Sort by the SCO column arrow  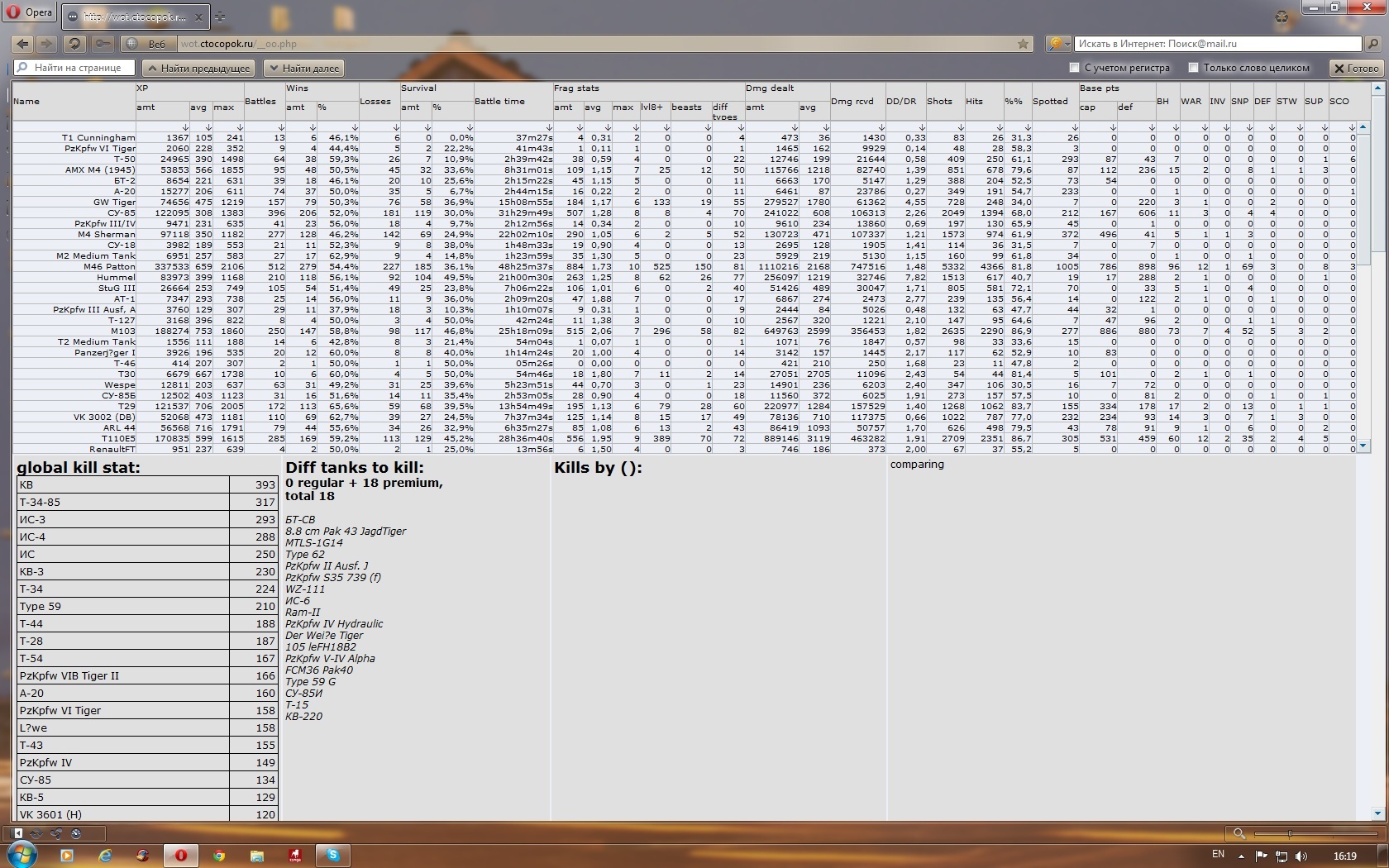pos(1351,127)
